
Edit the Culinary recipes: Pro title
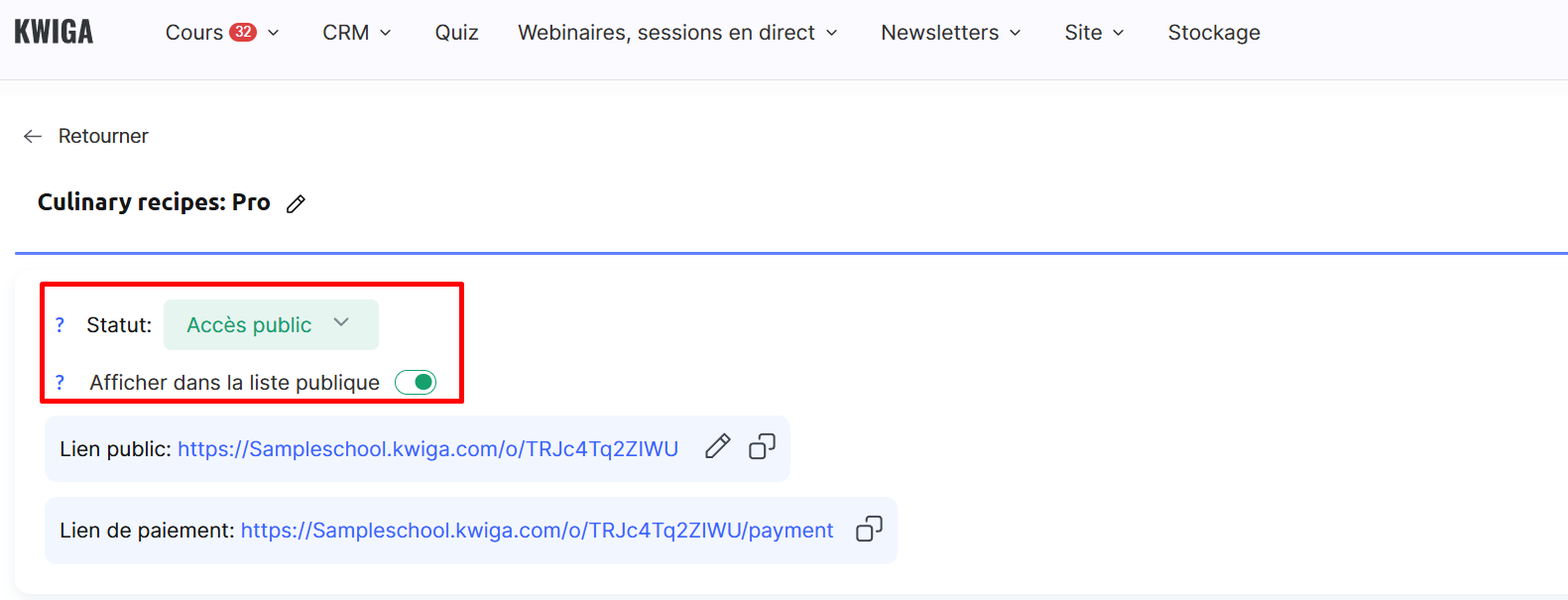[296, 204]
